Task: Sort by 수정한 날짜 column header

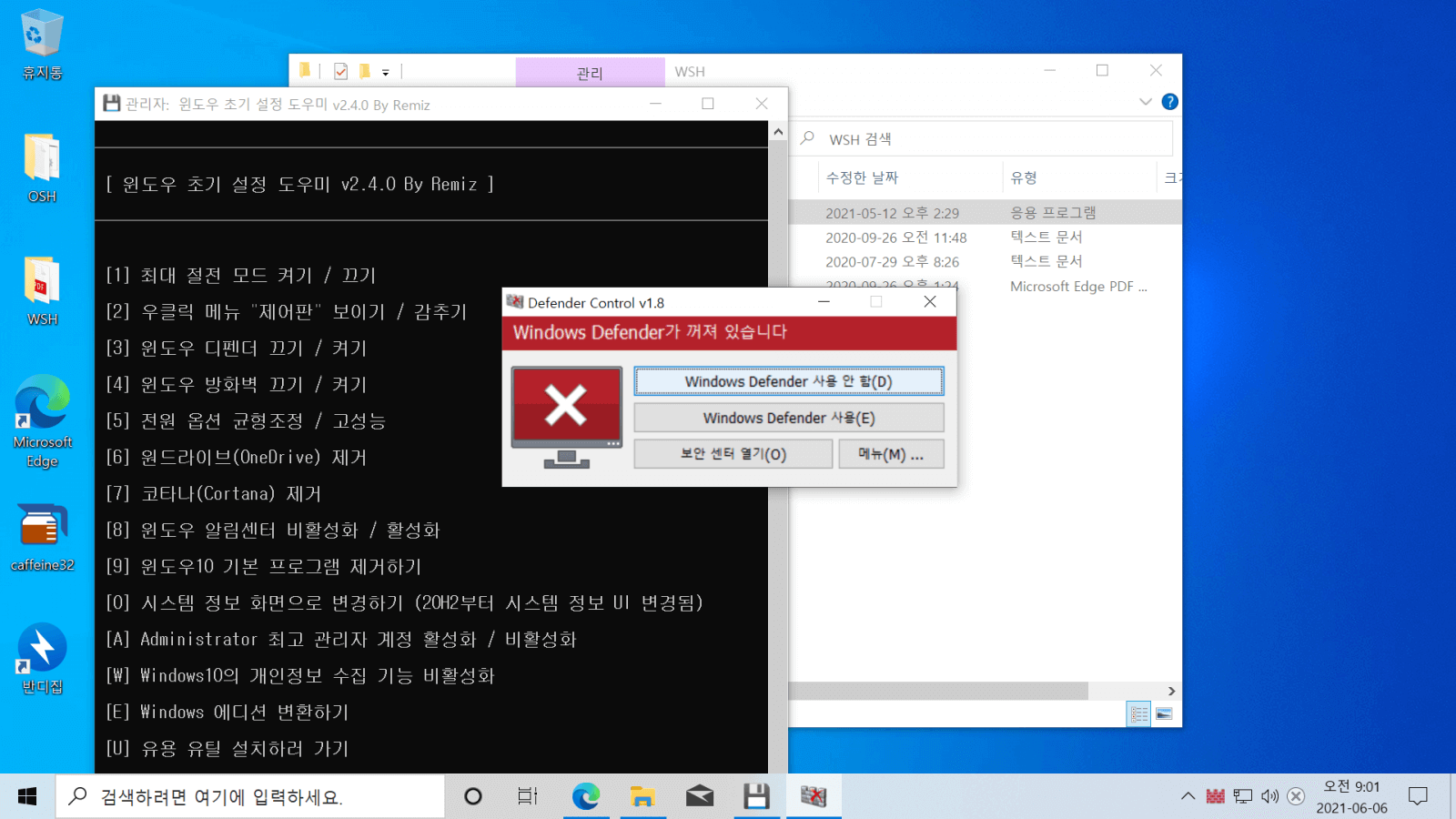Action: click(x=910, y=177)
